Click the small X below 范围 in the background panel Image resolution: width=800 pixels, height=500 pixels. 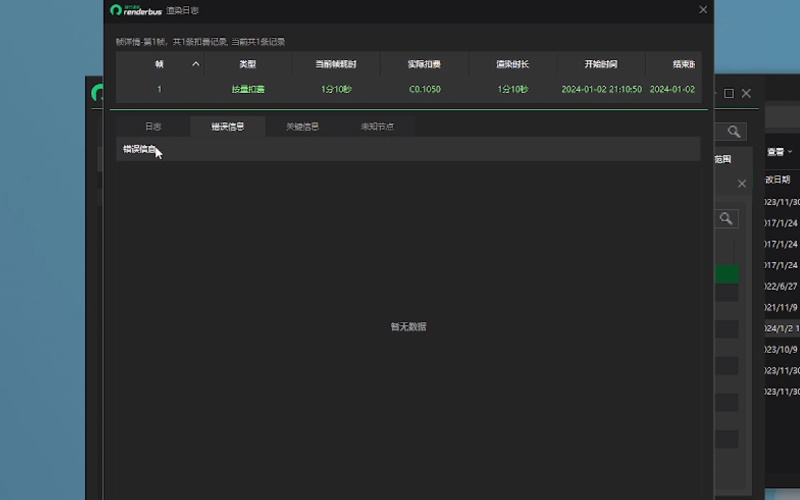click(x=742, y=184)
